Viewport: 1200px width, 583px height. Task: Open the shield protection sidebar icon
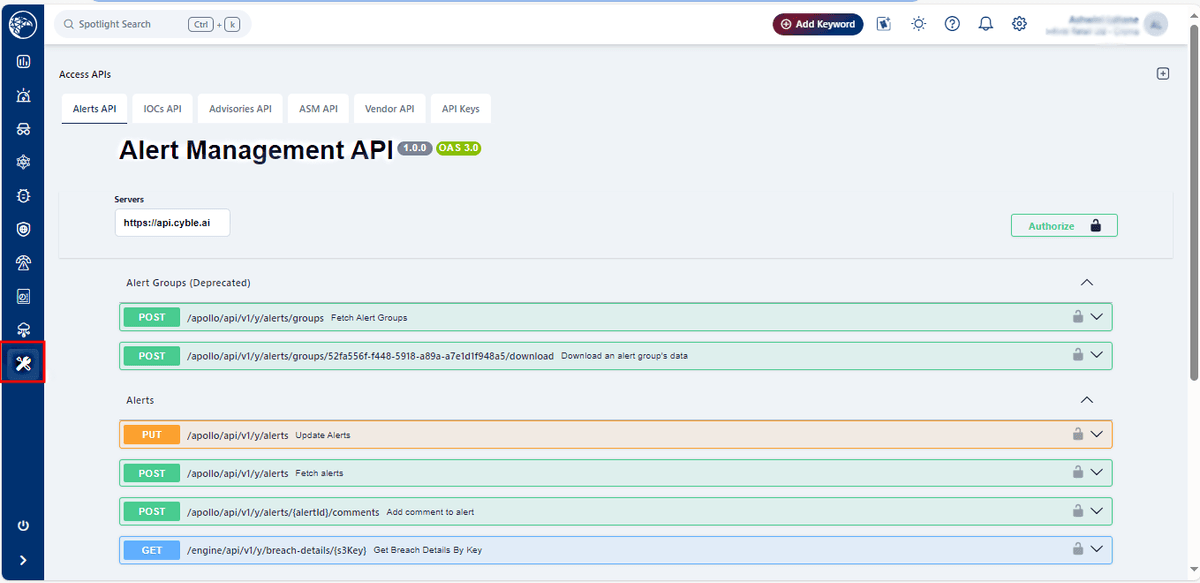pyautogui.click(x=23, y=229)
